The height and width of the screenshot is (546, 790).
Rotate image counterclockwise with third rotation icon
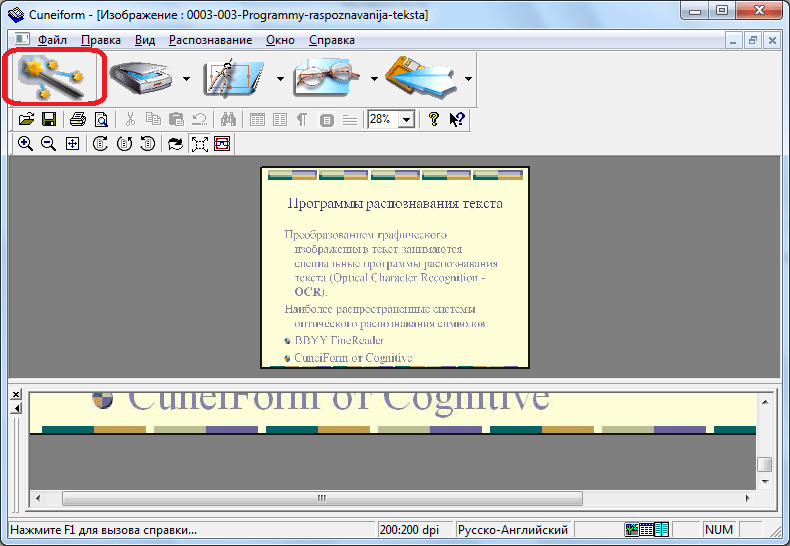coord(147,144)
